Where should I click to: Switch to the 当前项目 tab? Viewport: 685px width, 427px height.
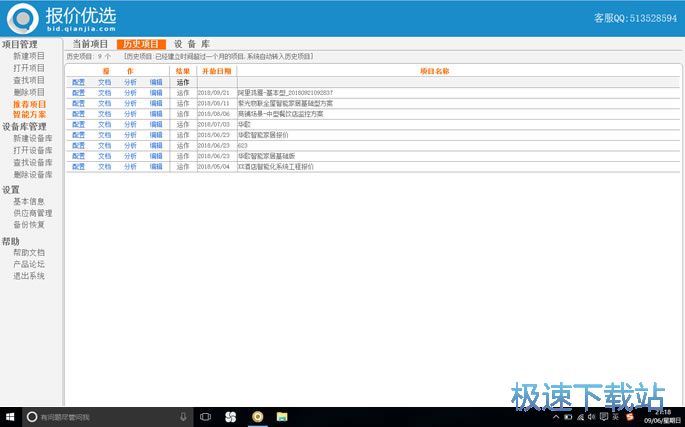(90, 44)
